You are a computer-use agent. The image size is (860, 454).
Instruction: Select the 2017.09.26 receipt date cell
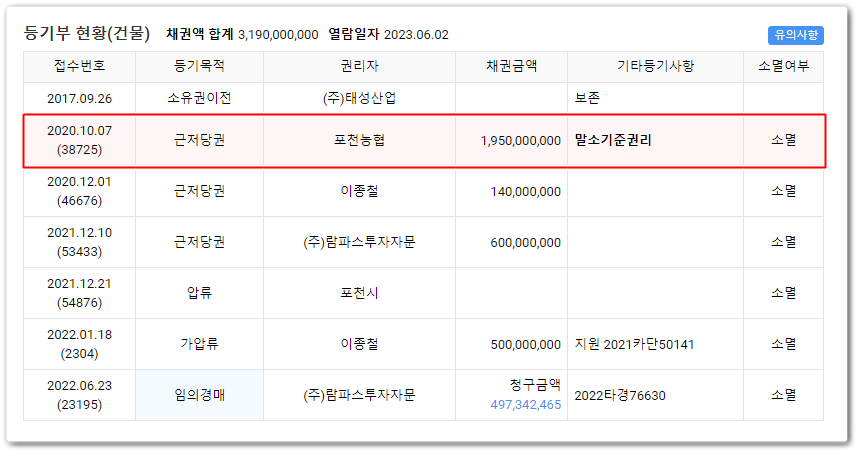80,98
